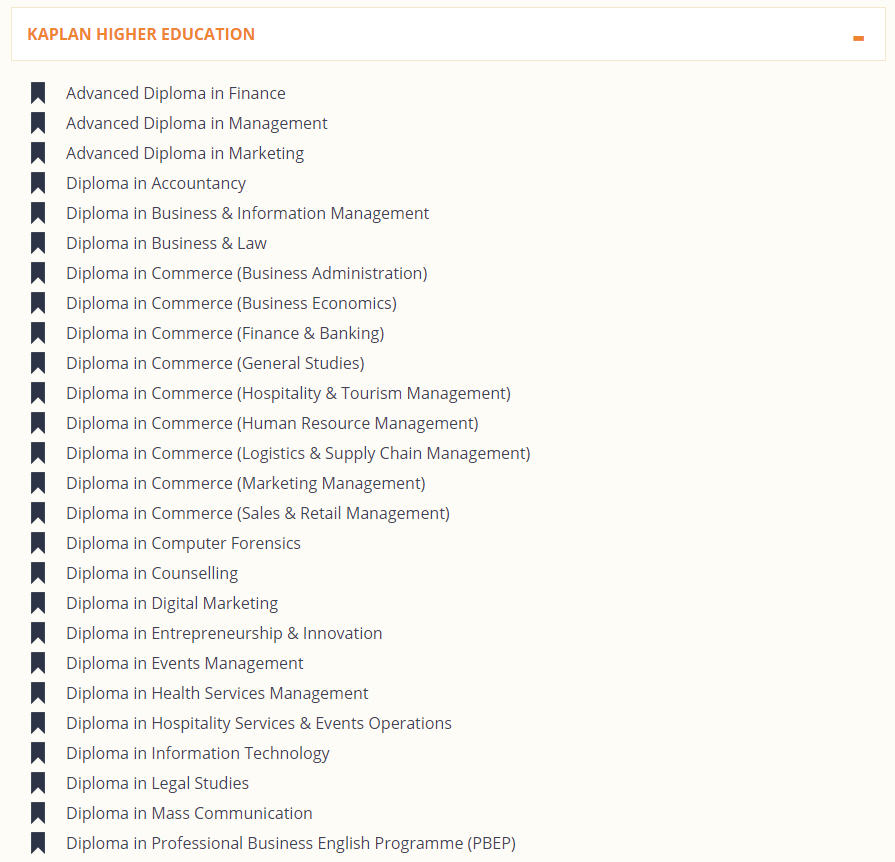Image resolution: width=895 pixels, height=862 pixels.
Task: Select 'Diploma in Health Services Management' text
Action: coord(217,693)
